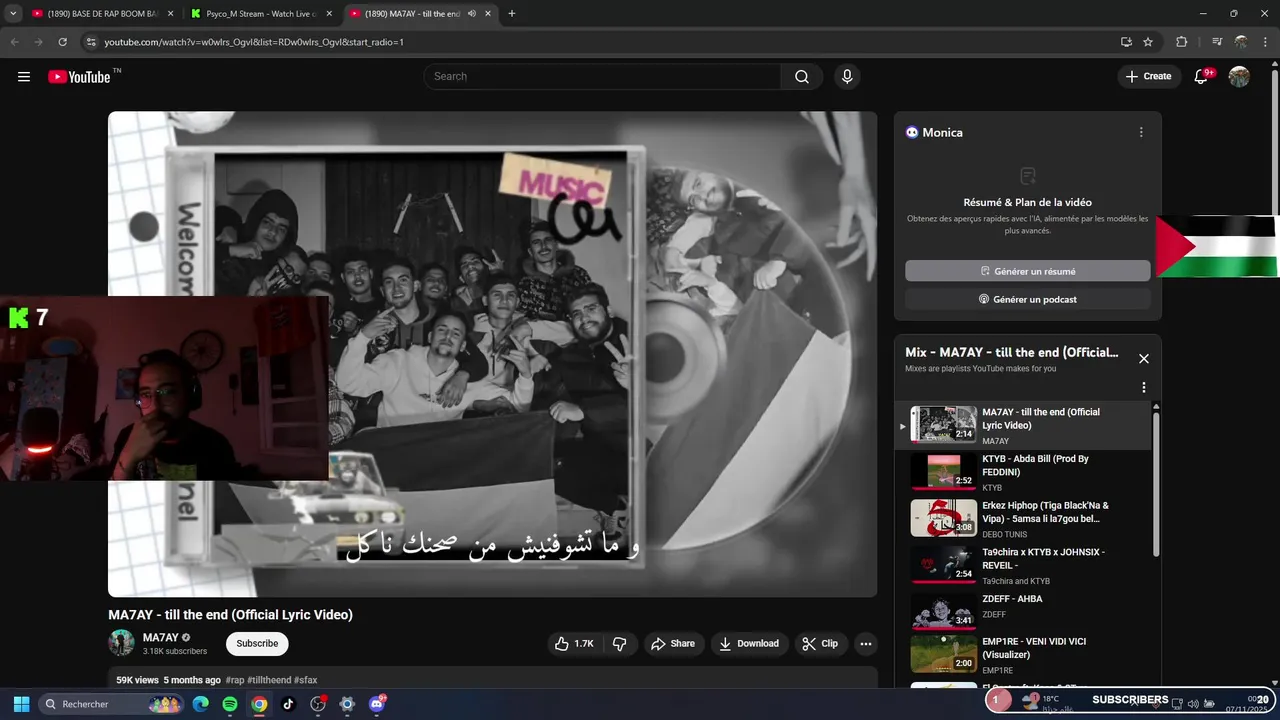Click Windows taskbar Rechercher search box
Screen dimensions: 1280x720
112,704
